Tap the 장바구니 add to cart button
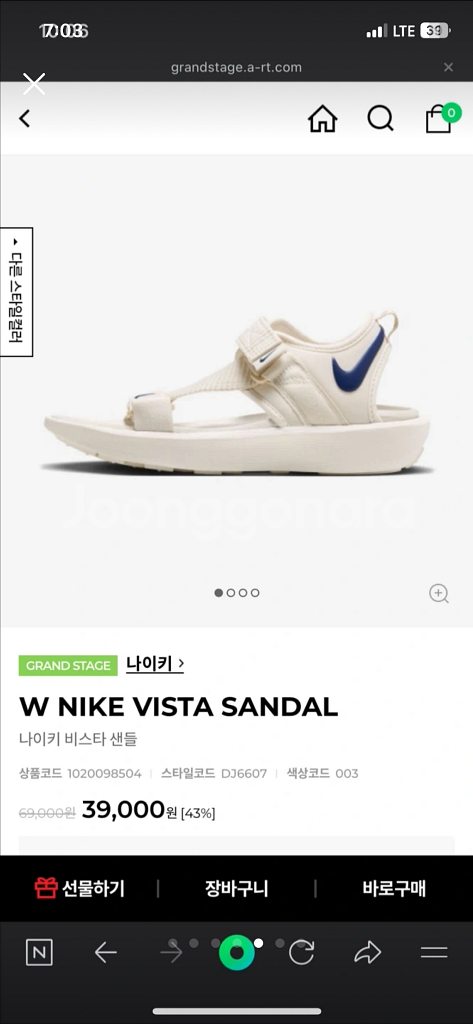Viewport: 473px width, 1024px height. click(236, 888)
